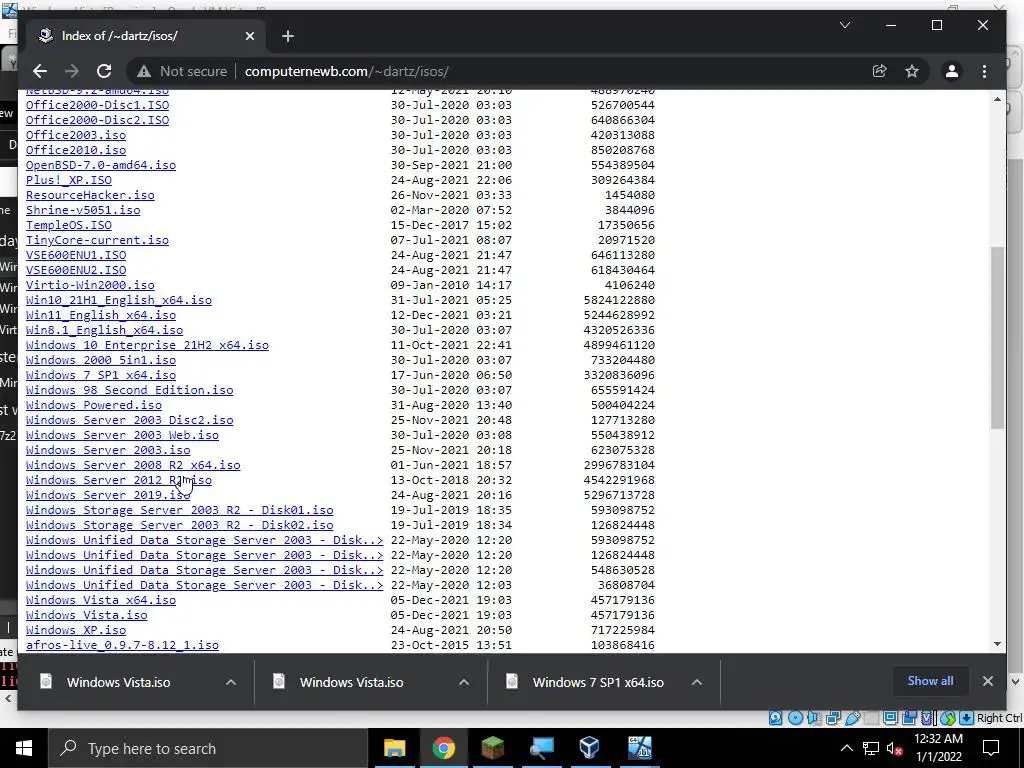
Task: Click the muted speaker volume tray icon
Action: (x=895, y=748)
